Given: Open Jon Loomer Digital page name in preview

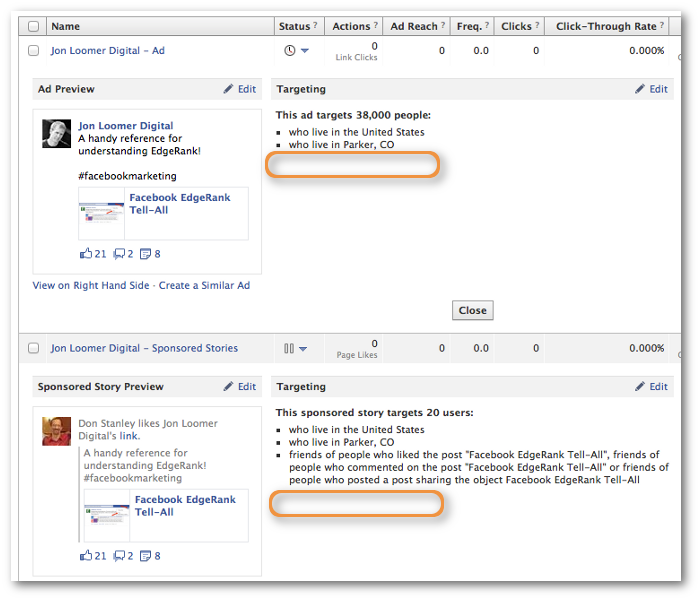Looking at the screenshot, I should [126, 126].
